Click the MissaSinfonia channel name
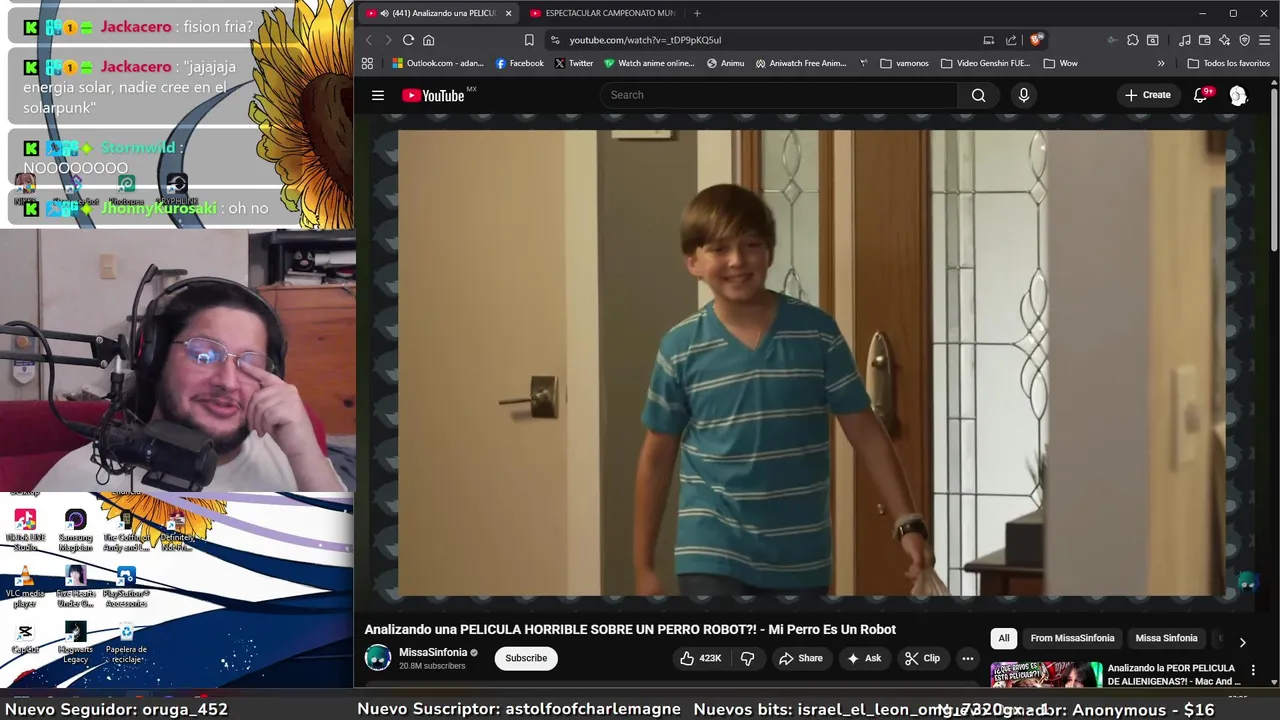1280x720 pixels. pyautogui.click(x=433, y=652)
